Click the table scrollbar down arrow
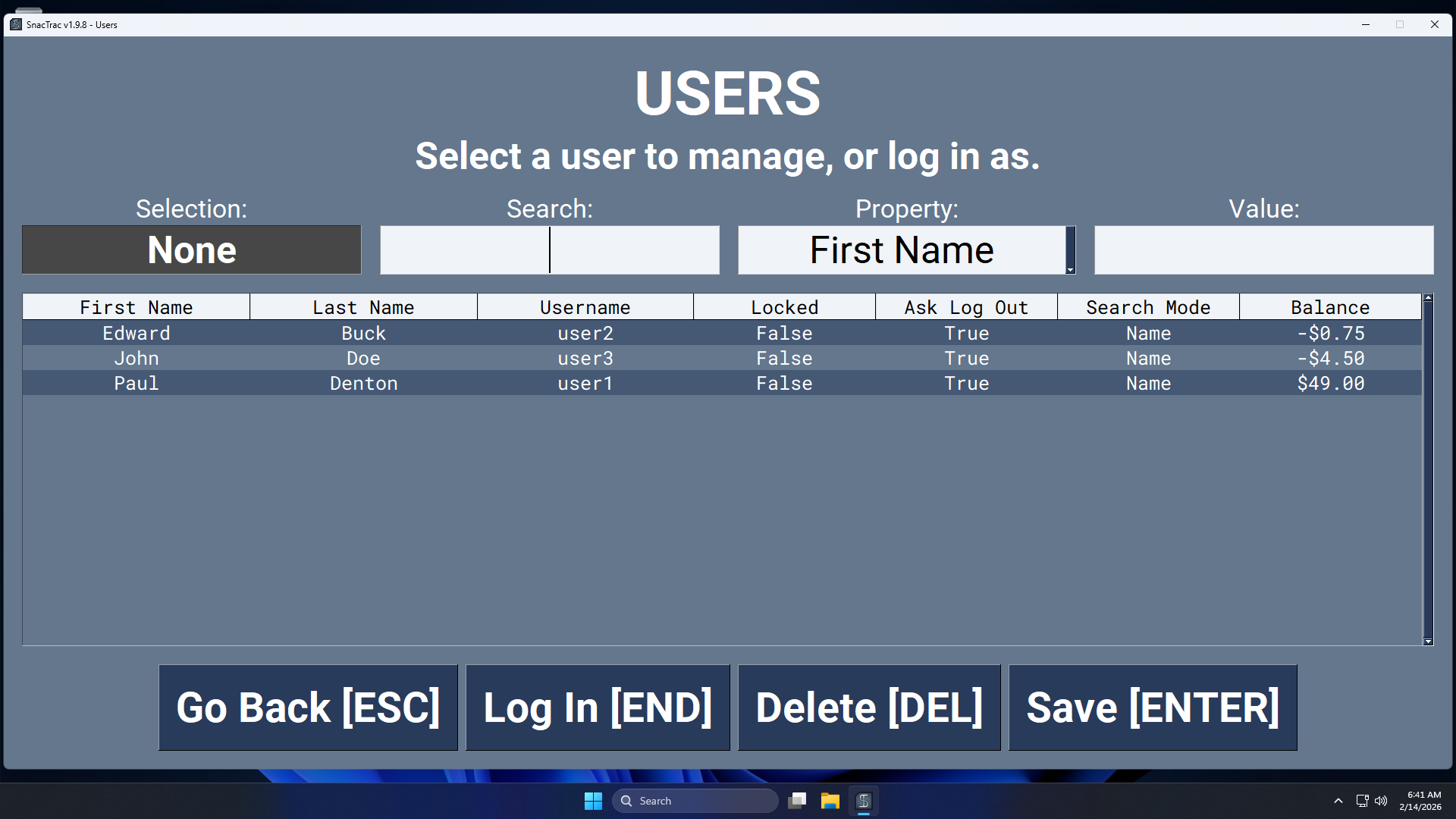The image size is (1456, 819). (x=1428, y=642)
